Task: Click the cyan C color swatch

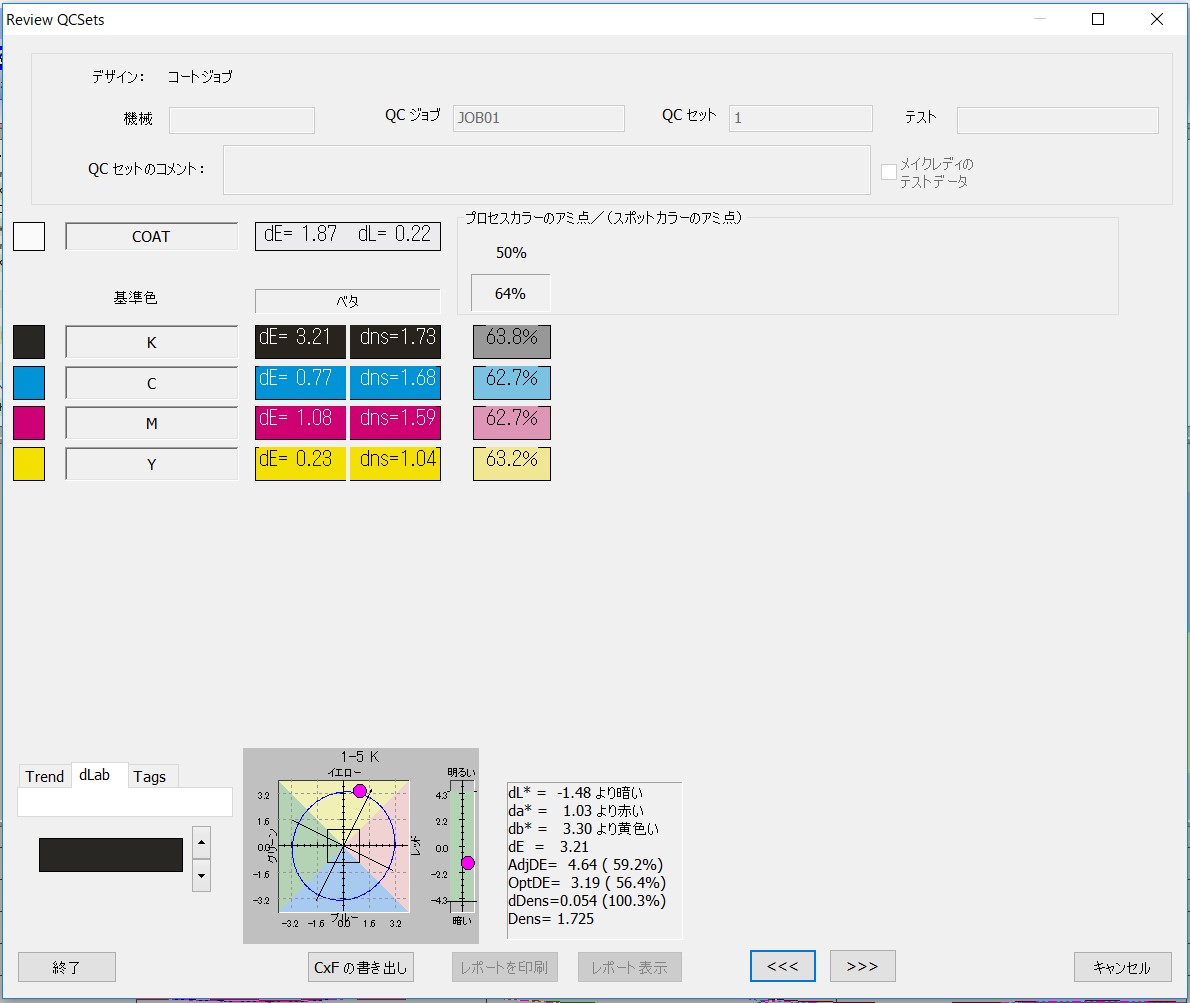Action: (29, 382)
